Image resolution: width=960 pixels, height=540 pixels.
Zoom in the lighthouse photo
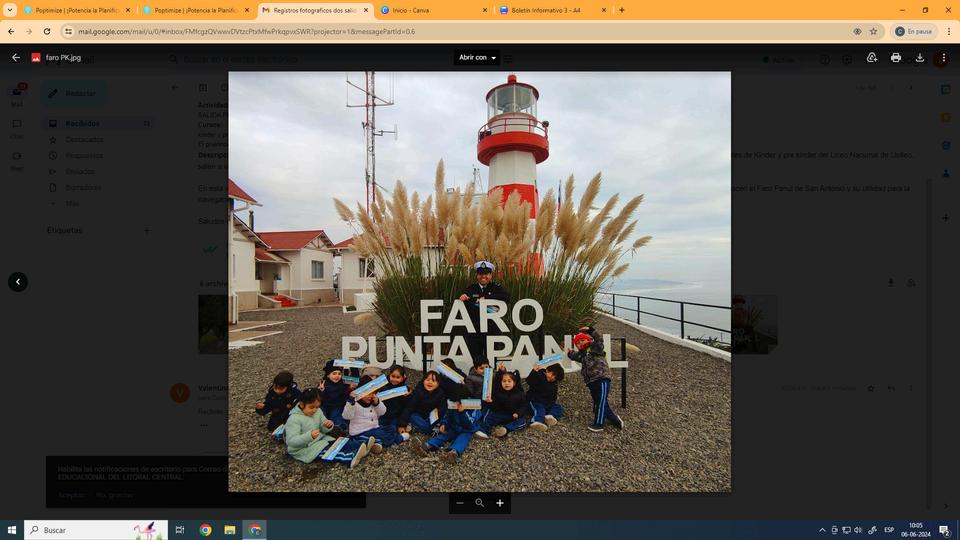(500, 503)
